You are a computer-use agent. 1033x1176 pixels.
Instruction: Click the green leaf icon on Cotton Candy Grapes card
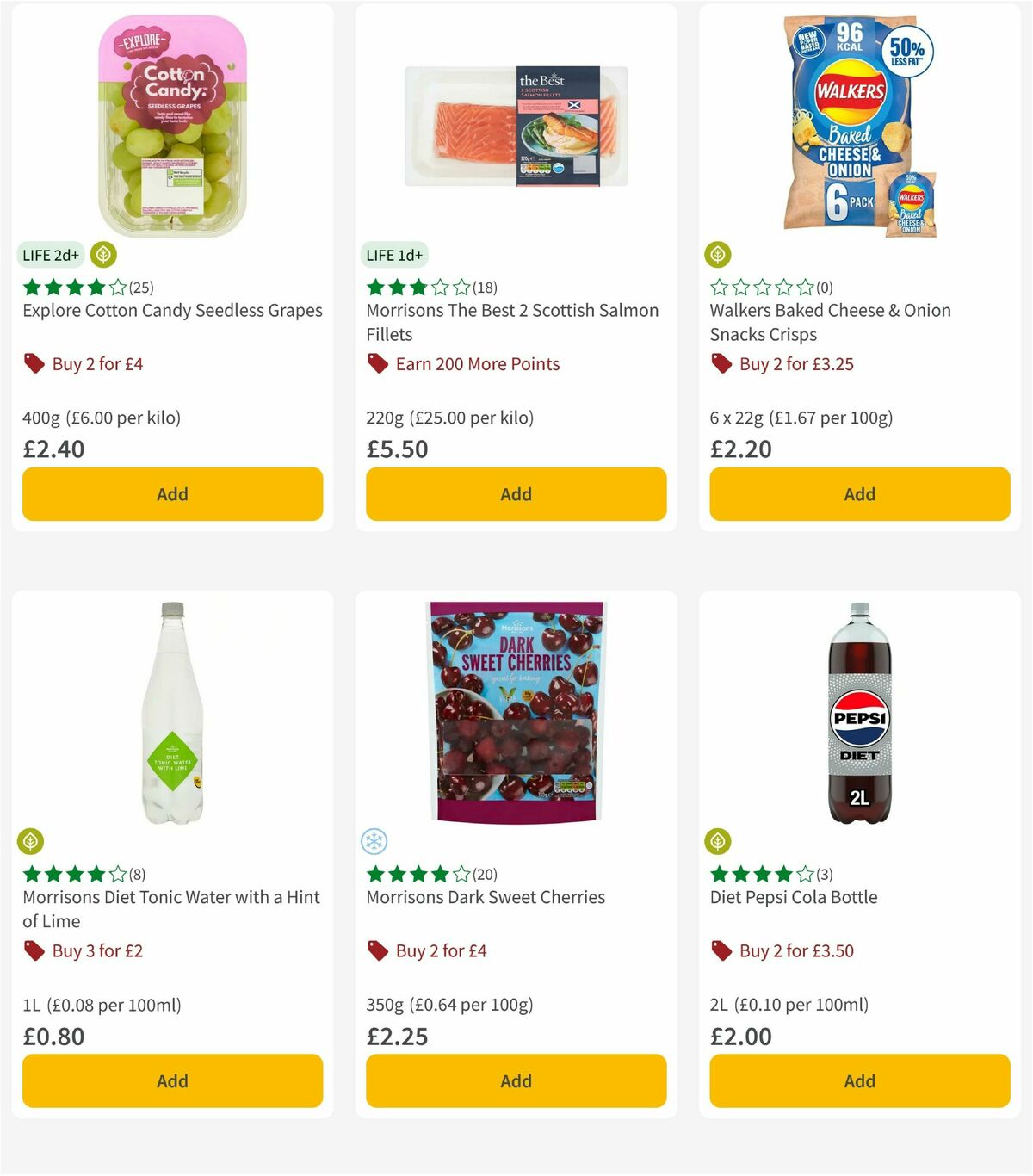102,255
